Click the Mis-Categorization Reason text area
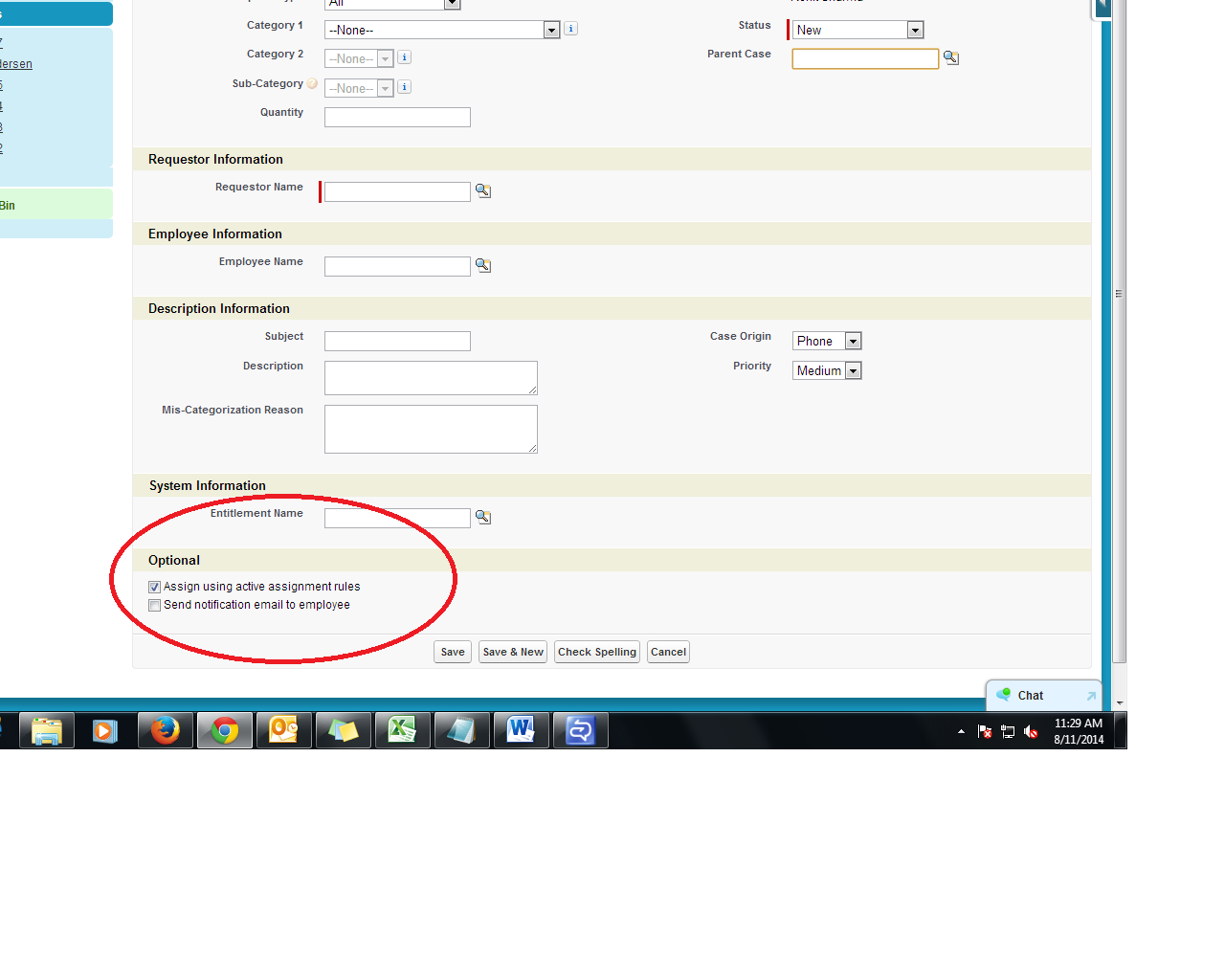This screenshot has height=980, width=1225. point(431,429)
